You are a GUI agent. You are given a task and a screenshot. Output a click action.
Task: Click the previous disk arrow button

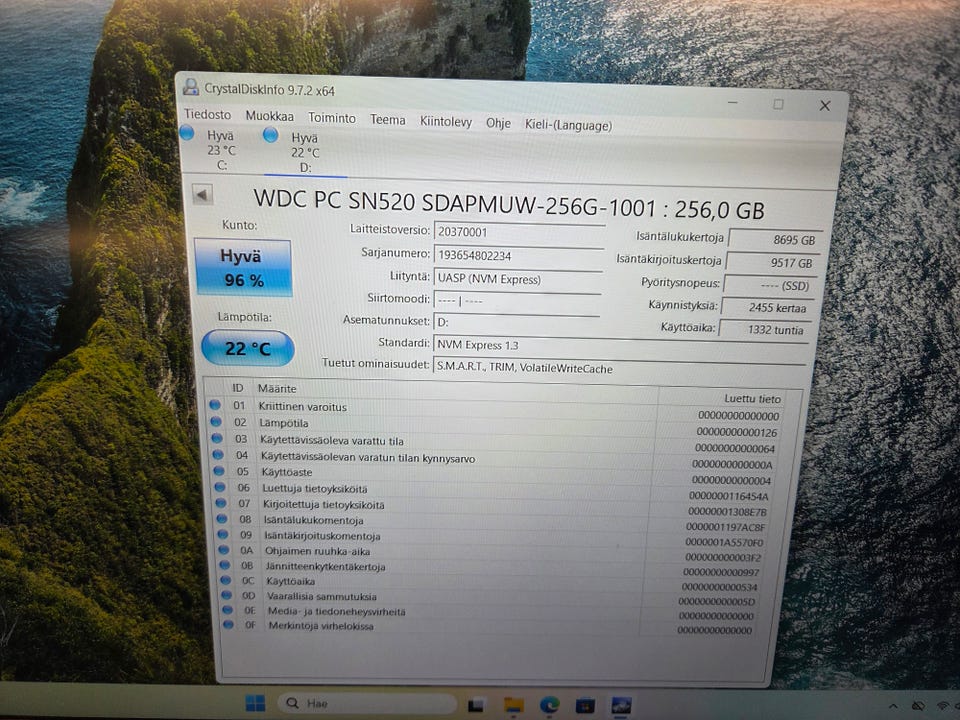203,195
